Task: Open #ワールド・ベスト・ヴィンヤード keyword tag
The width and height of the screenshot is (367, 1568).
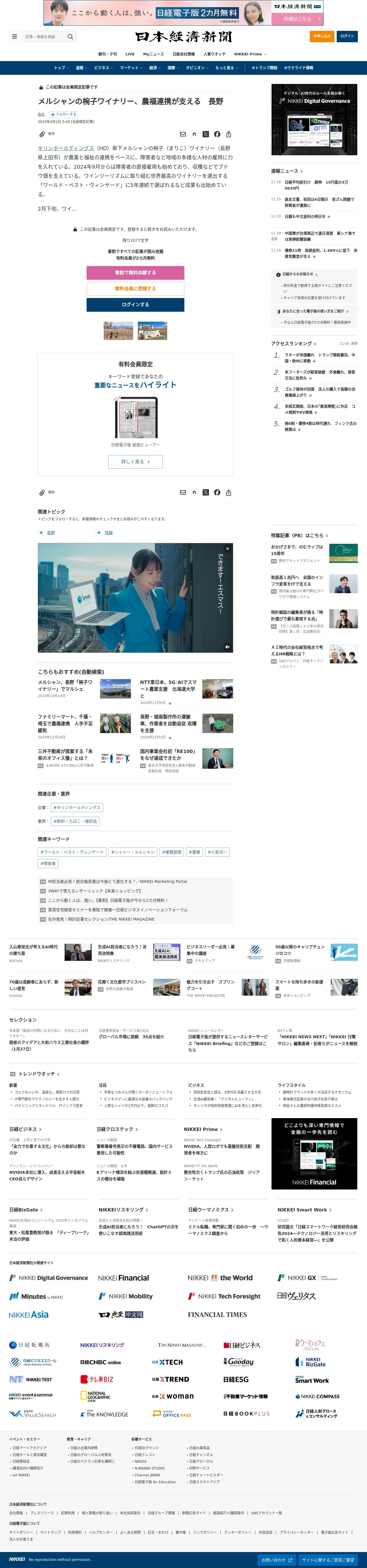Action: point(73,852)
